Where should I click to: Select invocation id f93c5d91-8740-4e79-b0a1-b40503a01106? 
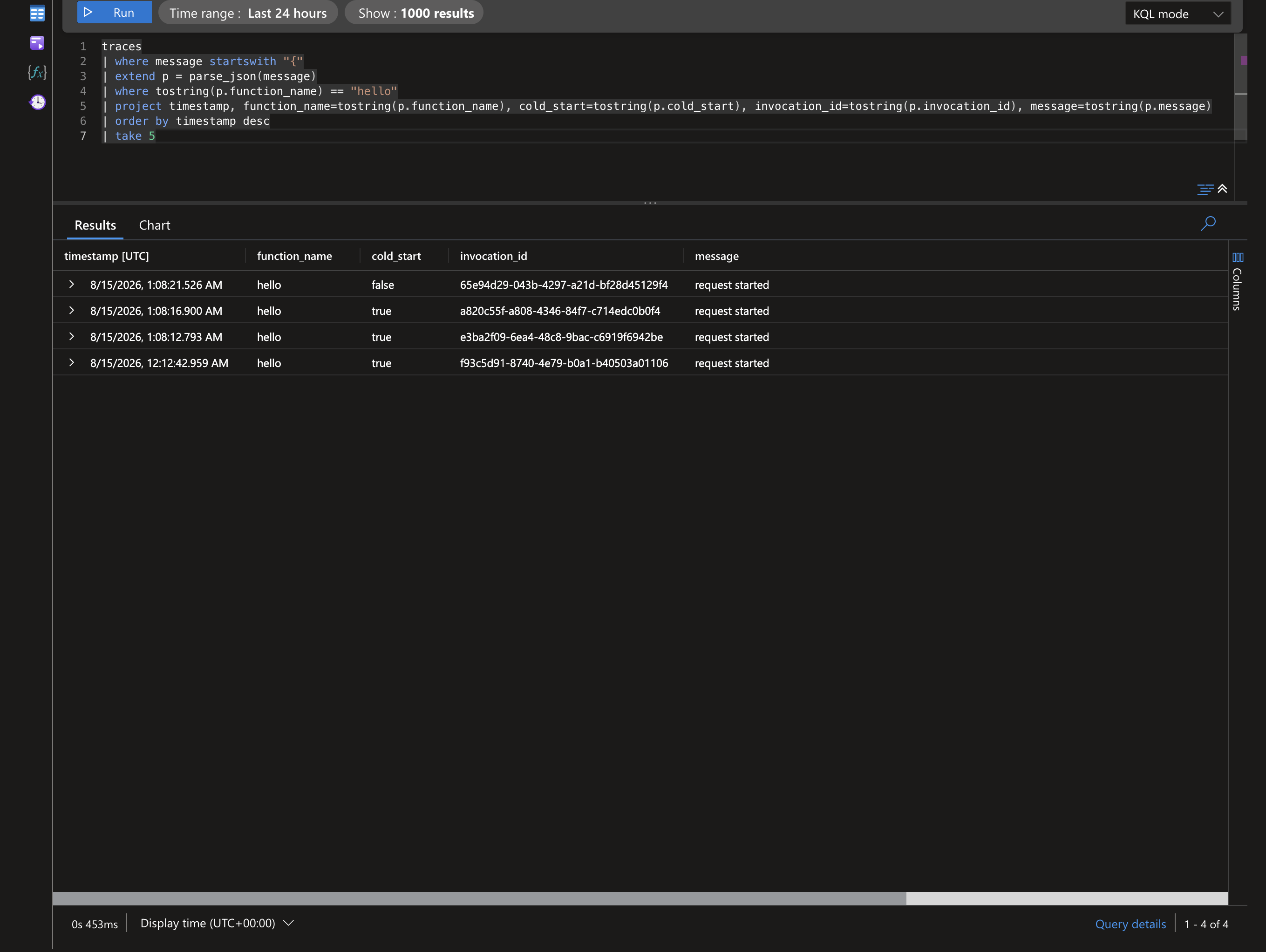[564, 363]
